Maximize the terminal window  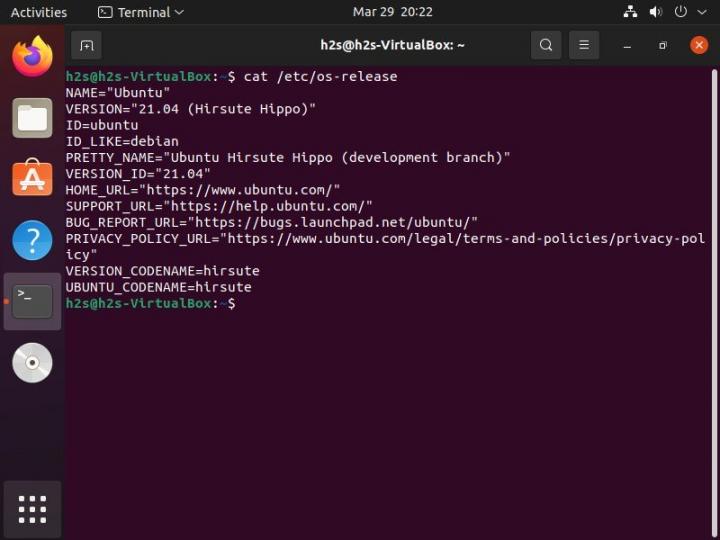point(662,45)
